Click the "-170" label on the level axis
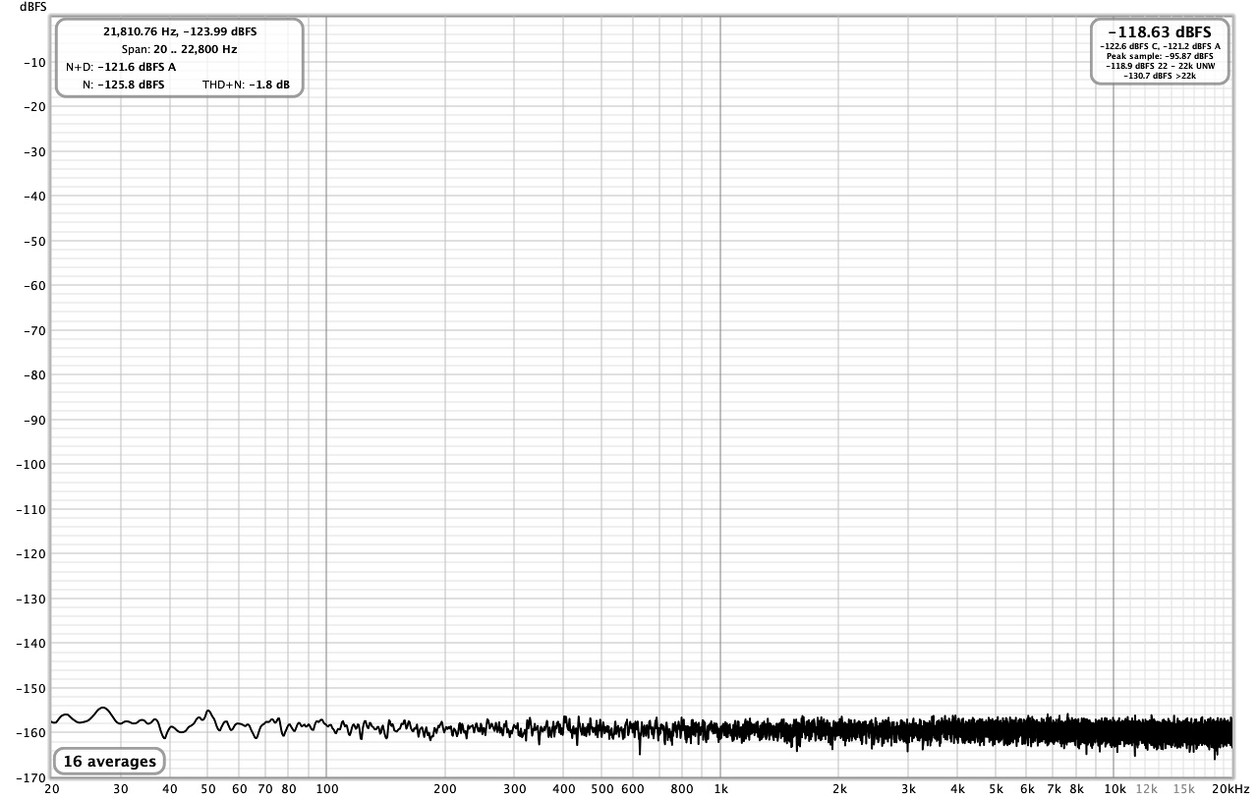1258x800 pixels. point(32,777)
